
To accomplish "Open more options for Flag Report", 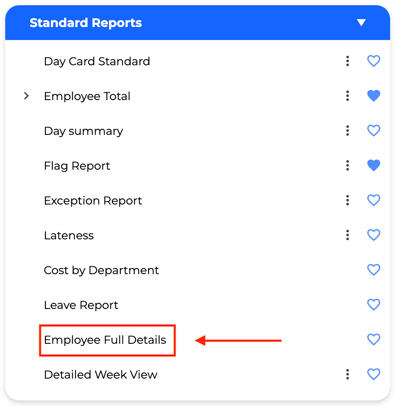I will click(x=347, y=165).
